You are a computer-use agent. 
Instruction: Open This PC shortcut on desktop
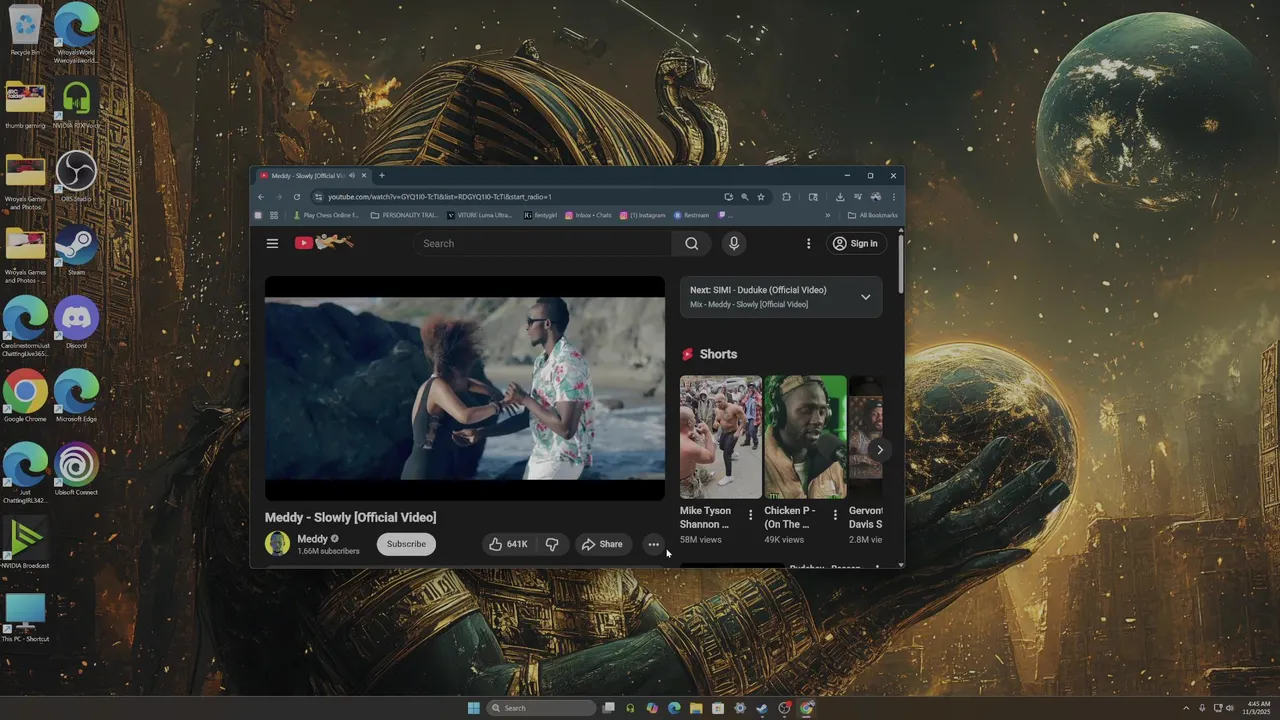25,617
